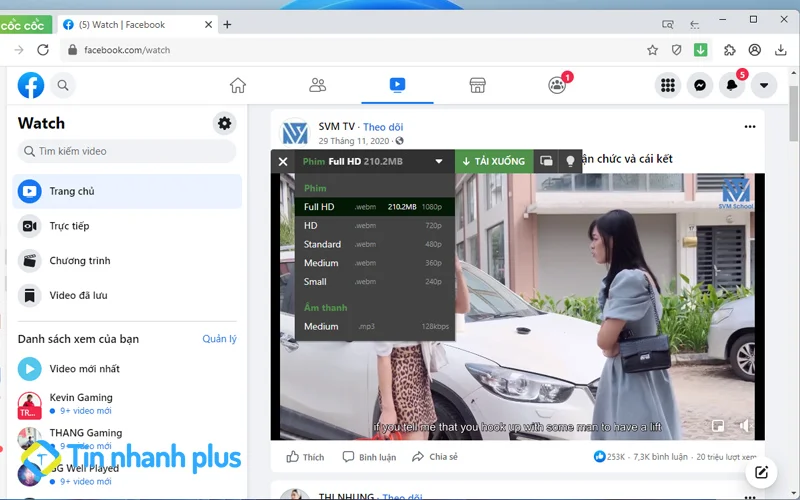Open the extensions puzzle icon
The image size is (800, 500).
(730, 49)
